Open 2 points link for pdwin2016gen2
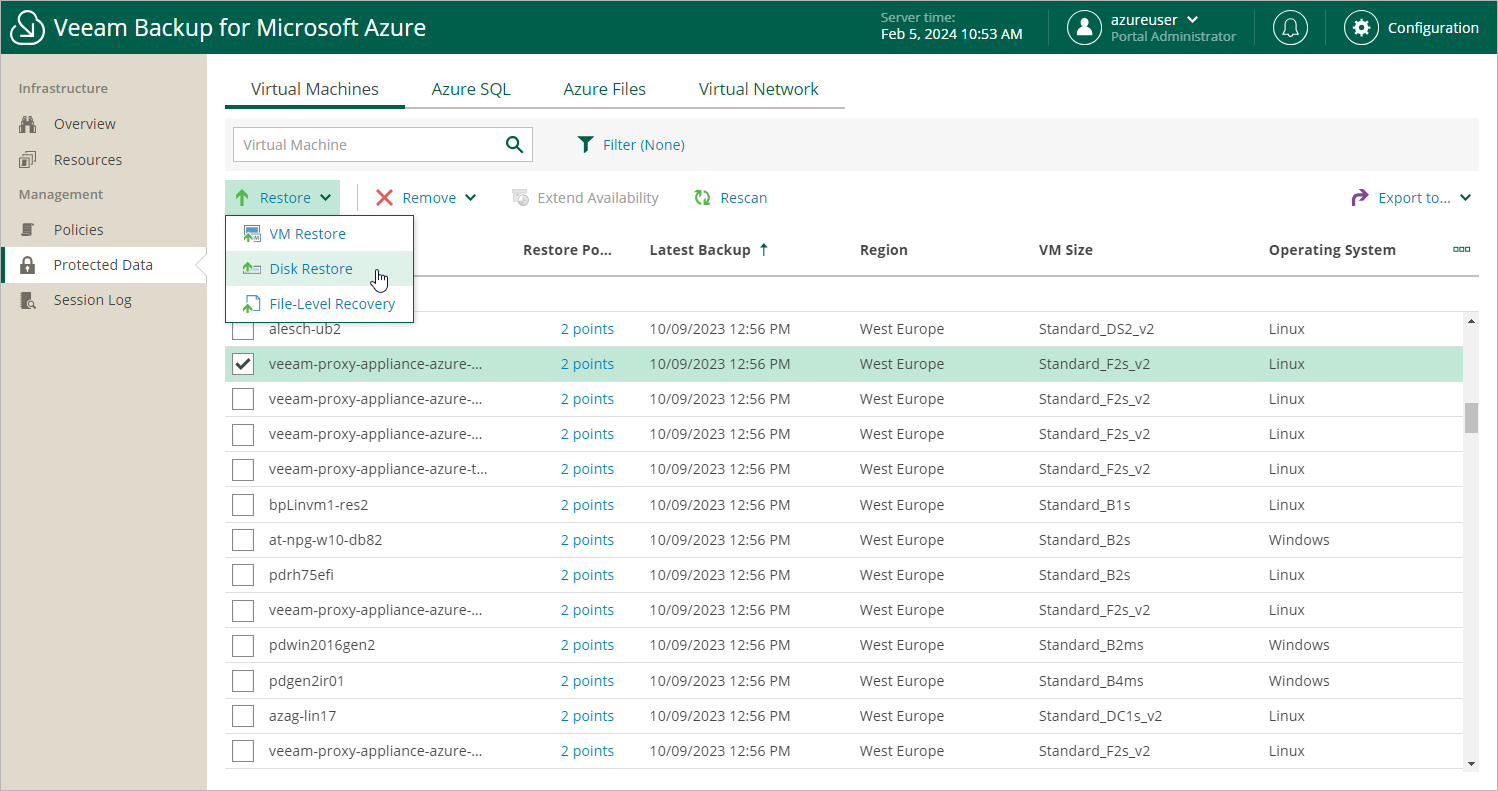Viewport: 1498px width, 791px height. coord(587,645)
